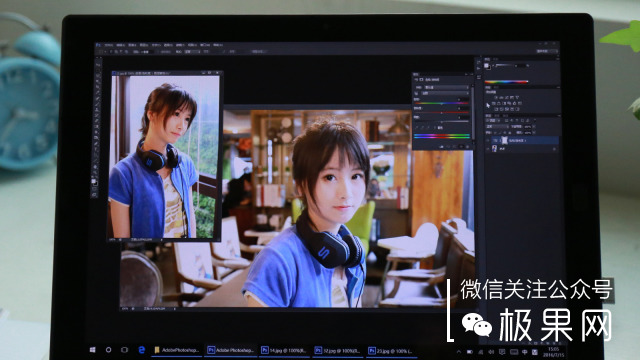Click the Lightness slider in Properties panel
This screenshot has height=360, width=640.
click(442, 122)
